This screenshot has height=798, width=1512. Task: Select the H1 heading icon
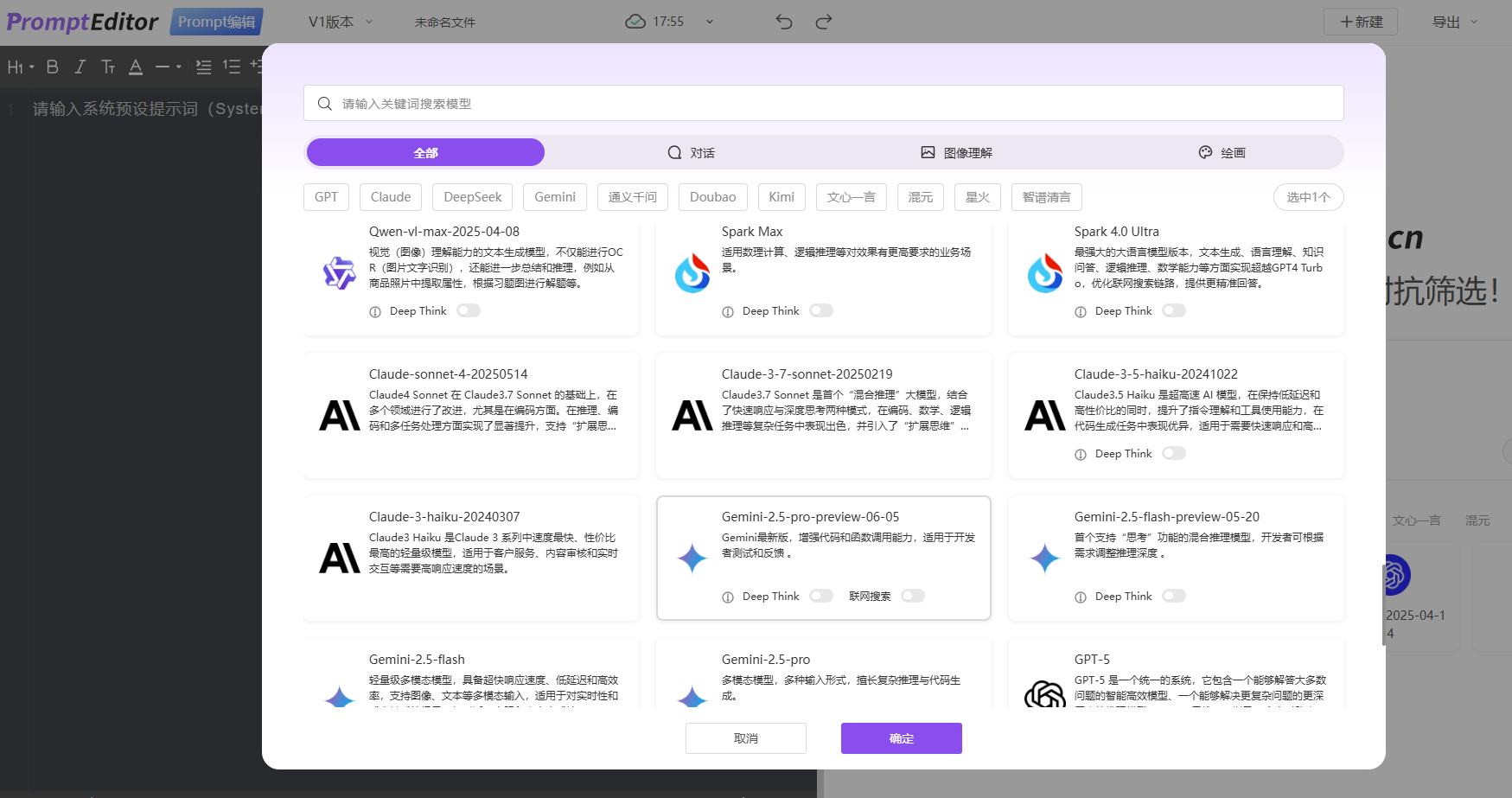click(16, 67)
